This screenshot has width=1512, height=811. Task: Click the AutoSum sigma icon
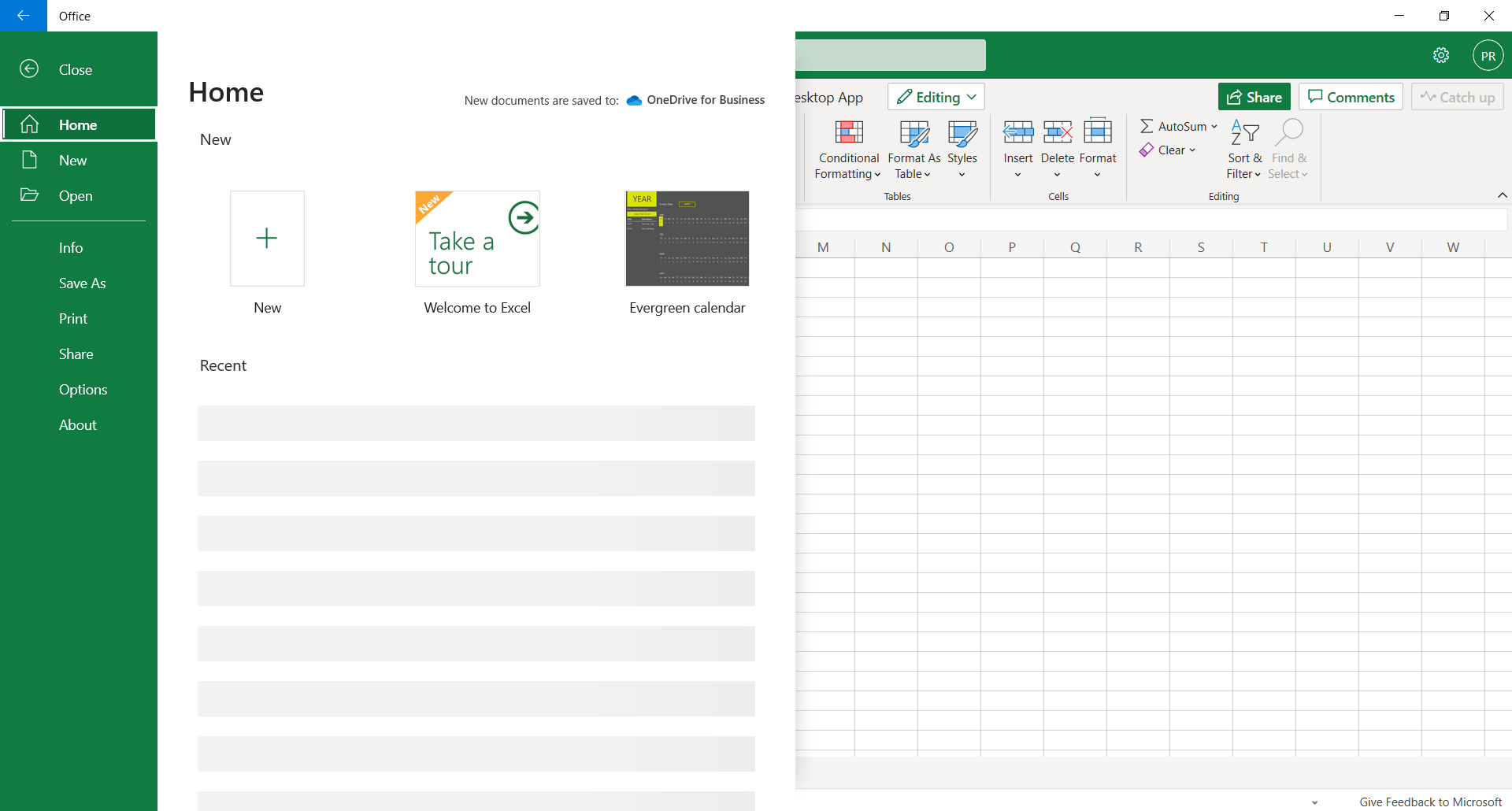click(1147, 126)
